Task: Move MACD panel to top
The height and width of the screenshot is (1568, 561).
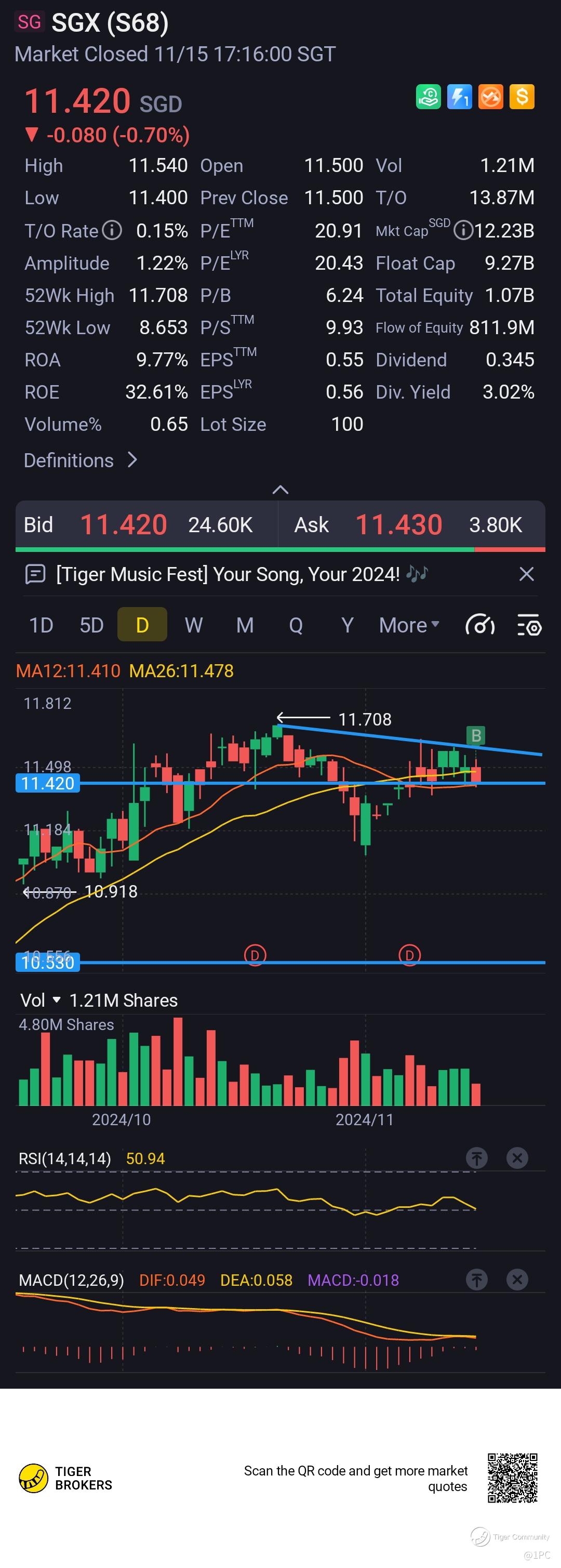Action: [477, 1280]
